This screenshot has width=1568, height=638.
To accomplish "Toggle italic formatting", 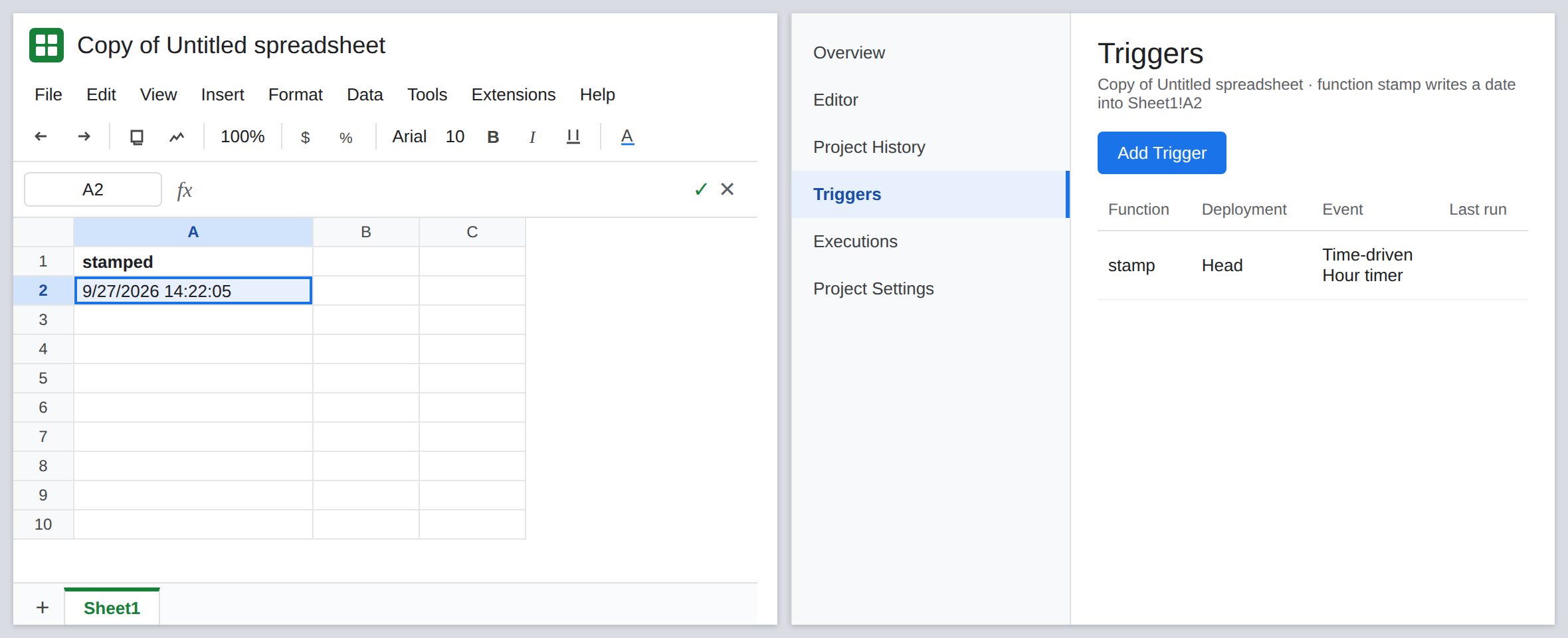I will (x=532, y=137).
